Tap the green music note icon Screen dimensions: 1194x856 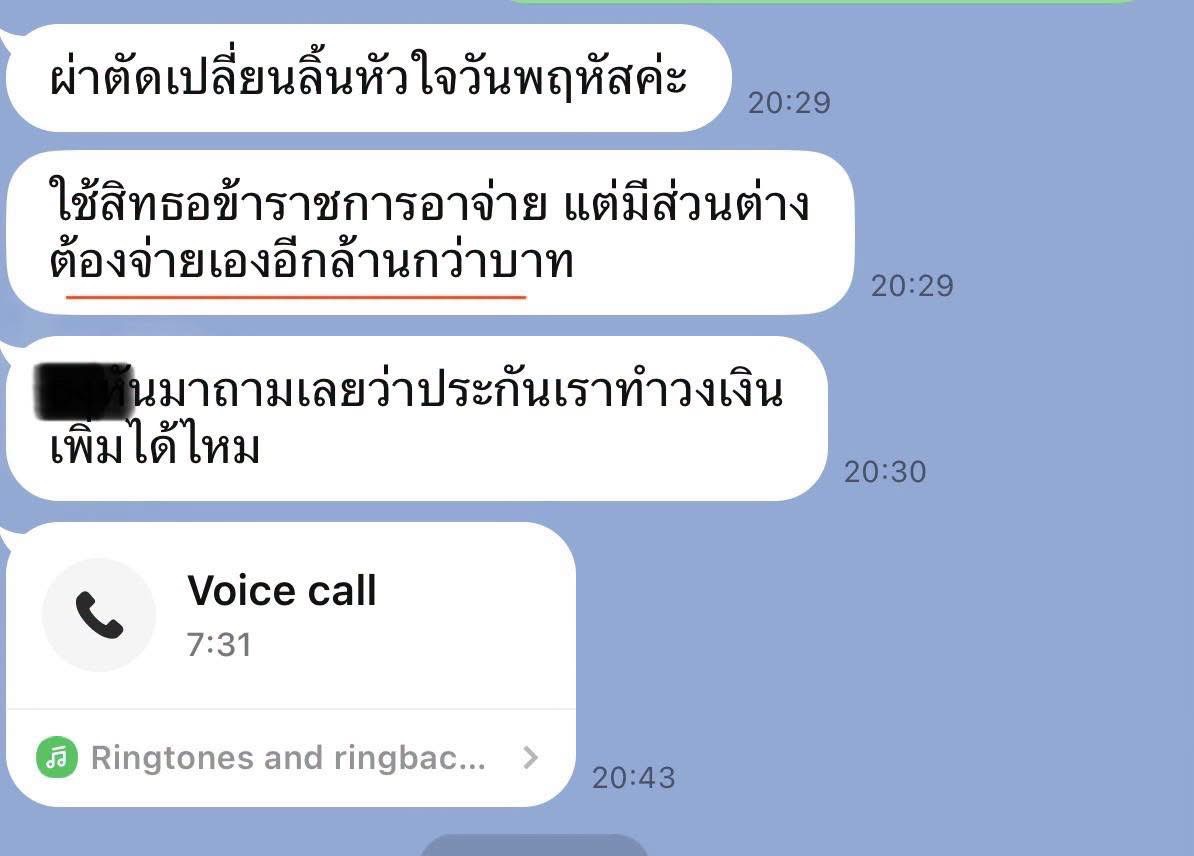pyautogui.click(x=57, y=758)
